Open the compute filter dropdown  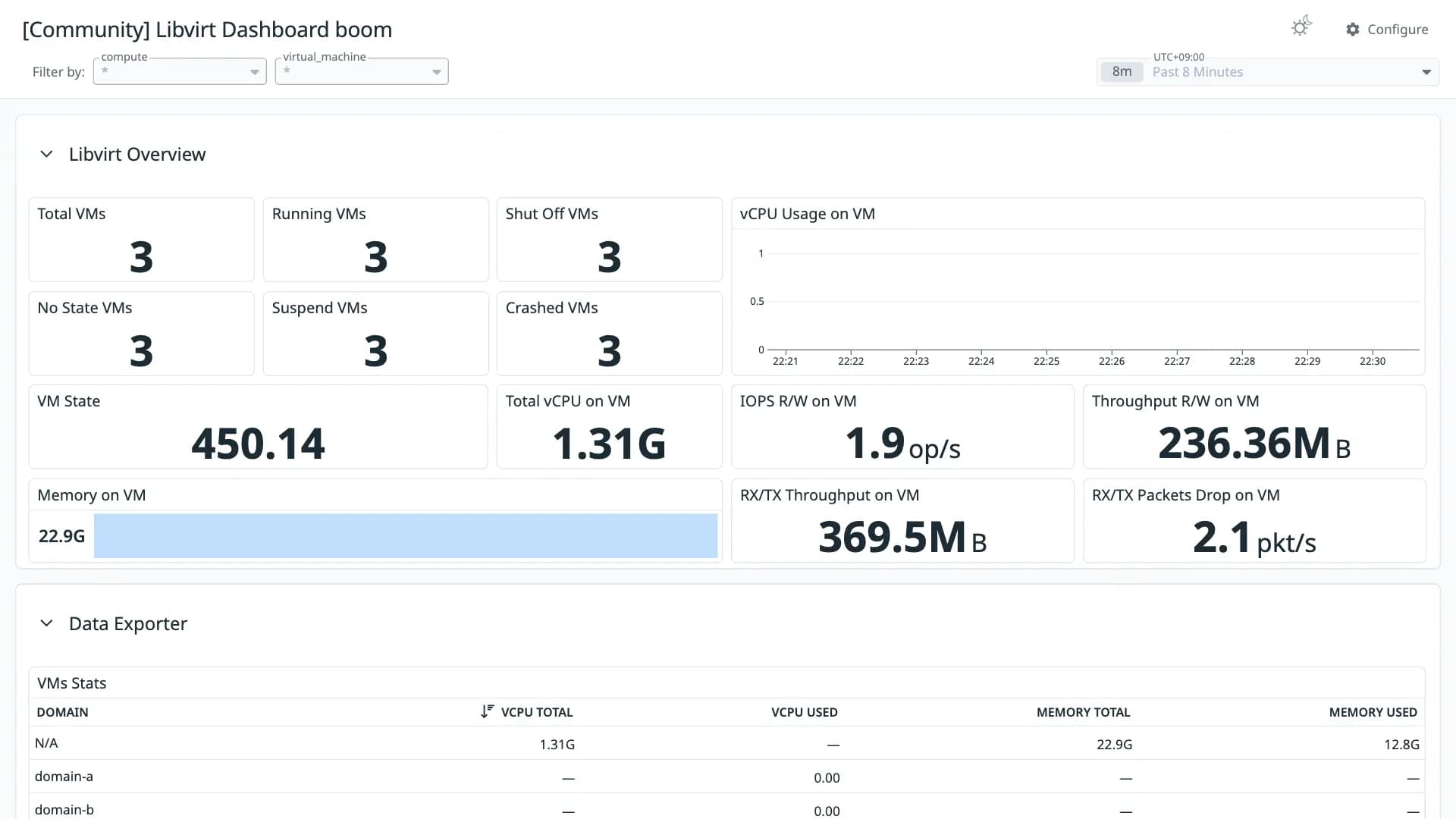(x=180, y=71)
